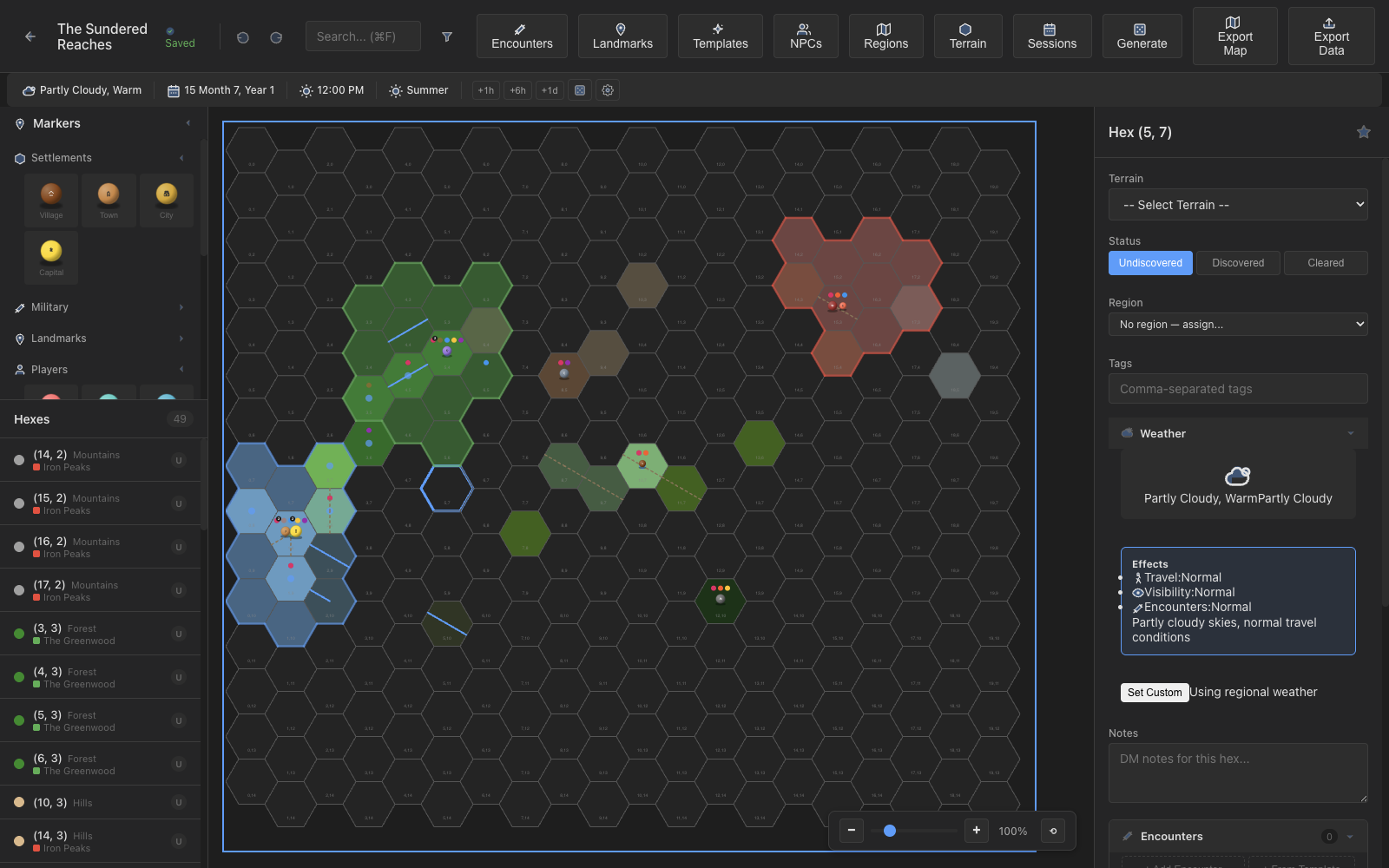
Task: Click the comma-separated tags field
Action: [1238, 389]
